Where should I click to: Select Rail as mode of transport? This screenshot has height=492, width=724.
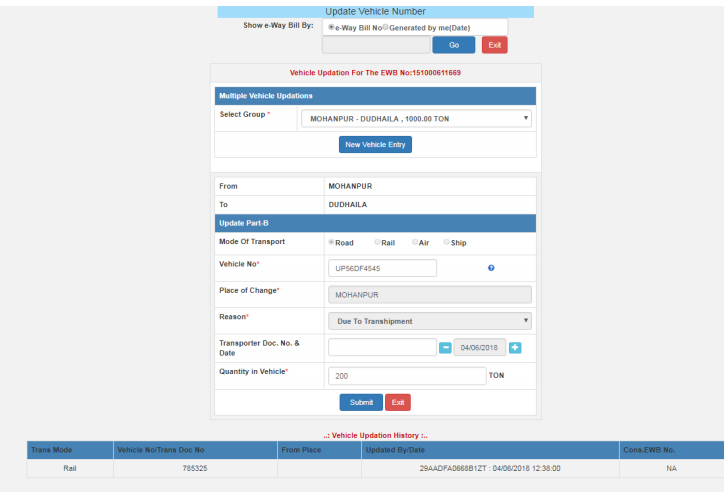pyautogui.click(x=377, y=242)
